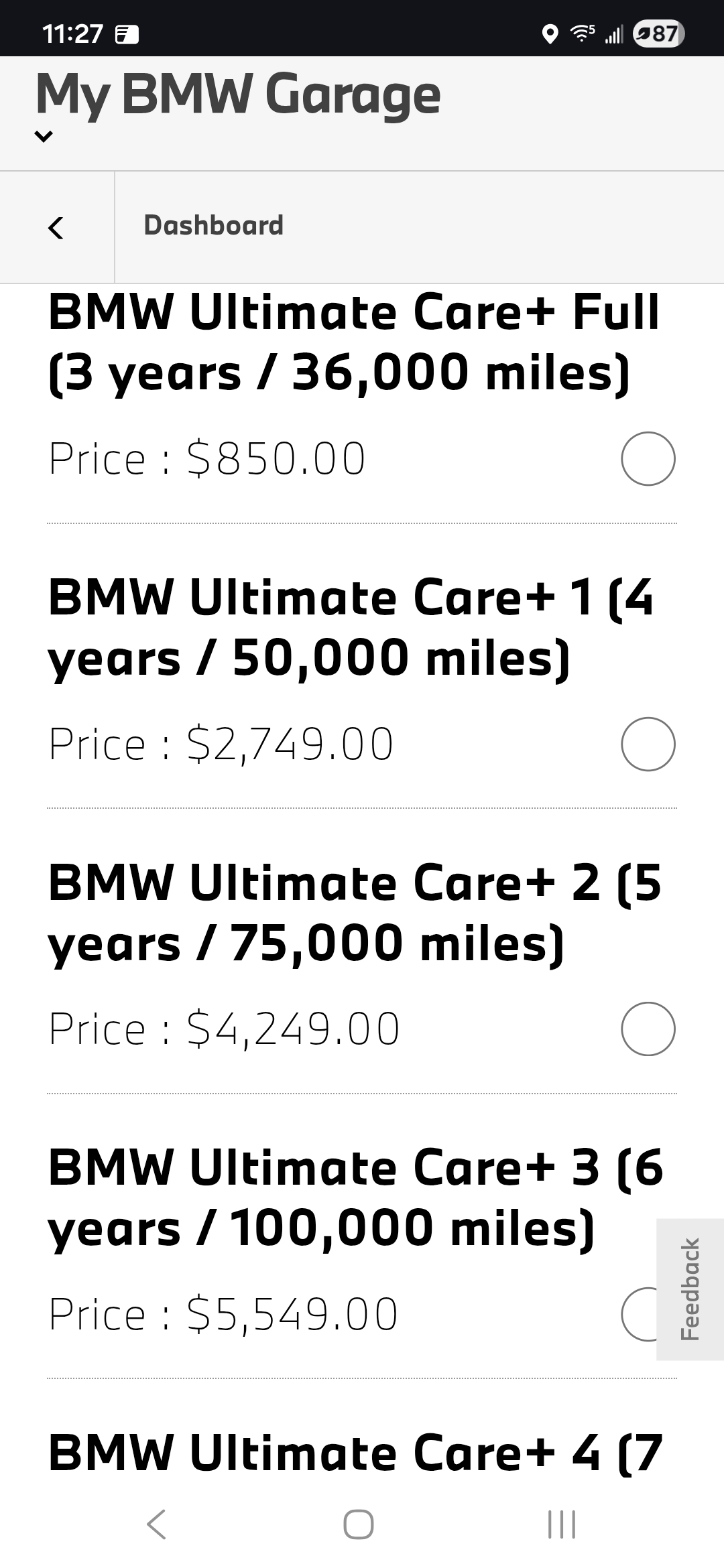Choose Ultimate Care+ 2 $4,249.00 radio button
724x1568 pixels.
(648, 1029)
